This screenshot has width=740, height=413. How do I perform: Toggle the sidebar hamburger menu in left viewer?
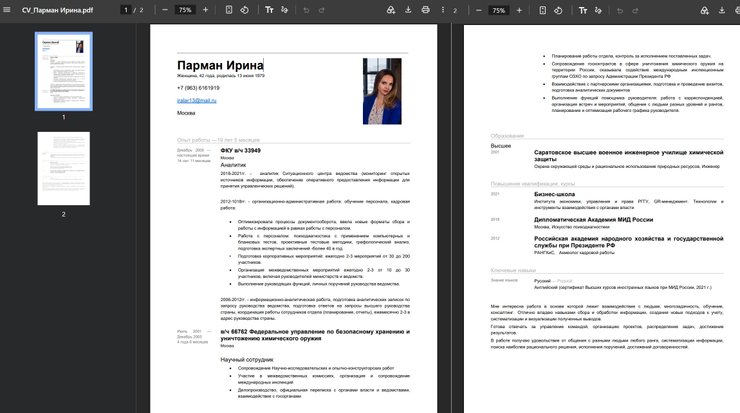click(7, 9)
